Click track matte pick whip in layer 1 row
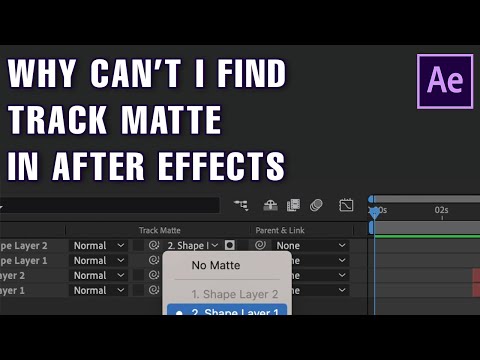Image resolution: width=480 pixels, height=360 pixels. (x=154, y=290)
